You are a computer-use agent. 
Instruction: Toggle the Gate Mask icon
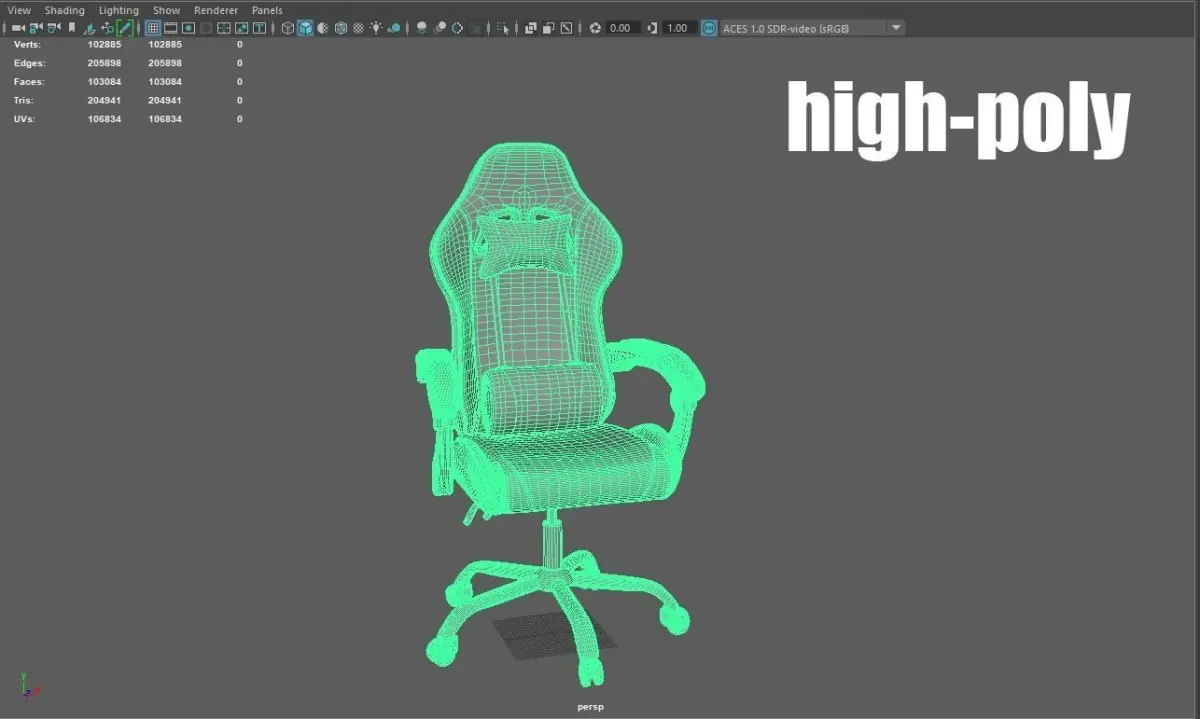pyautogui.click(x=206, y=28)
